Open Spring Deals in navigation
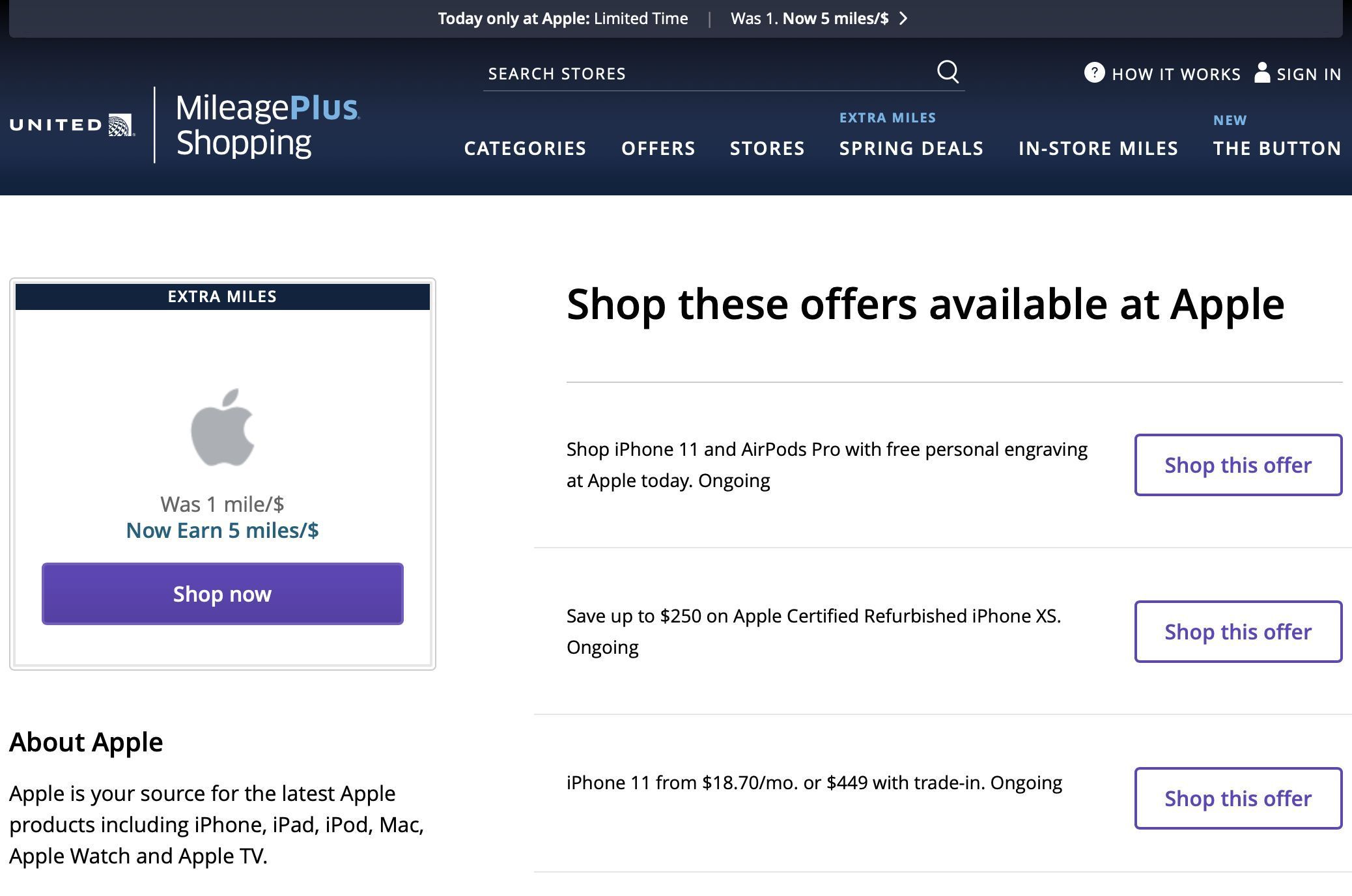Image resolution: width=1352 pixels, height=896 pixels. coord(911,148)
